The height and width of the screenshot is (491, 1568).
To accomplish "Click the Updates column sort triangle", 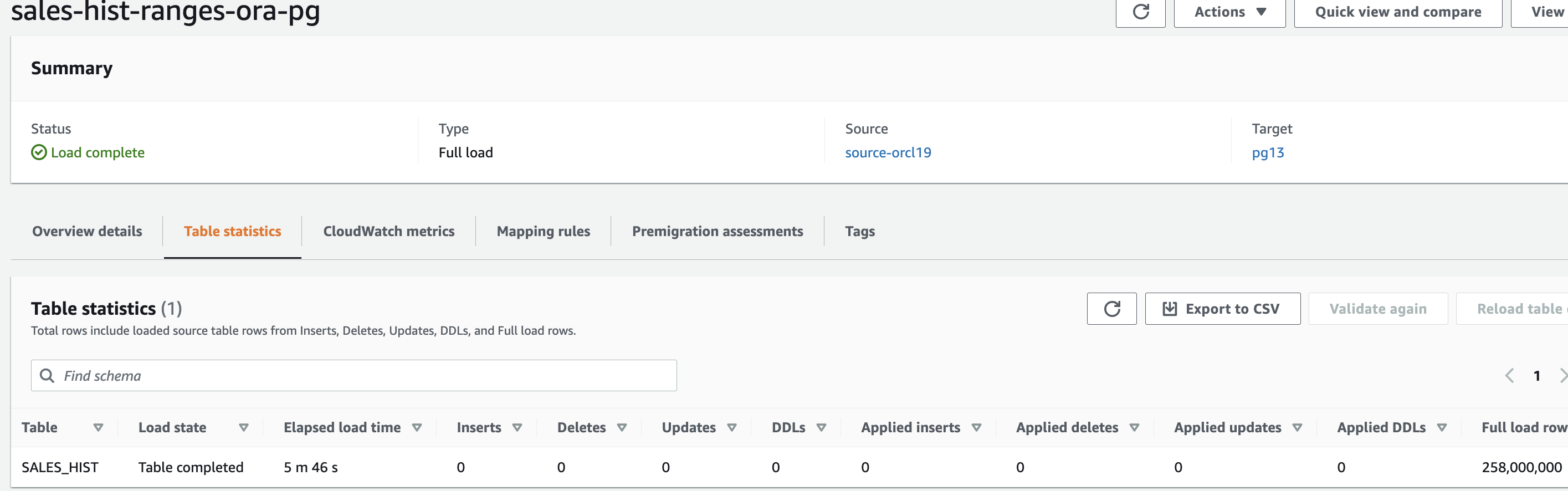I will [x=732, y=428].
